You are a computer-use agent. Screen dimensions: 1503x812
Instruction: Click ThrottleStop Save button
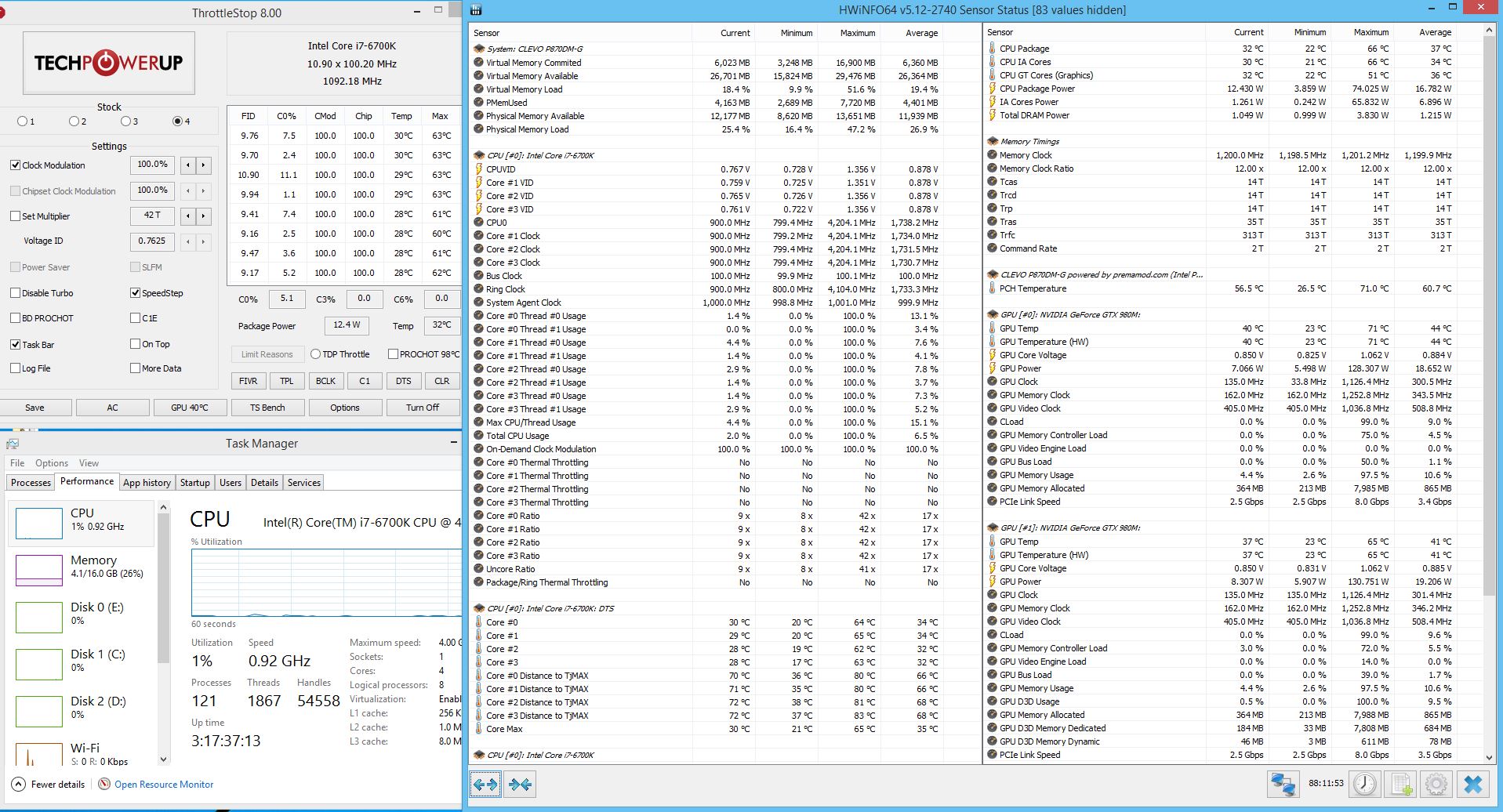[x=35, y=408]
